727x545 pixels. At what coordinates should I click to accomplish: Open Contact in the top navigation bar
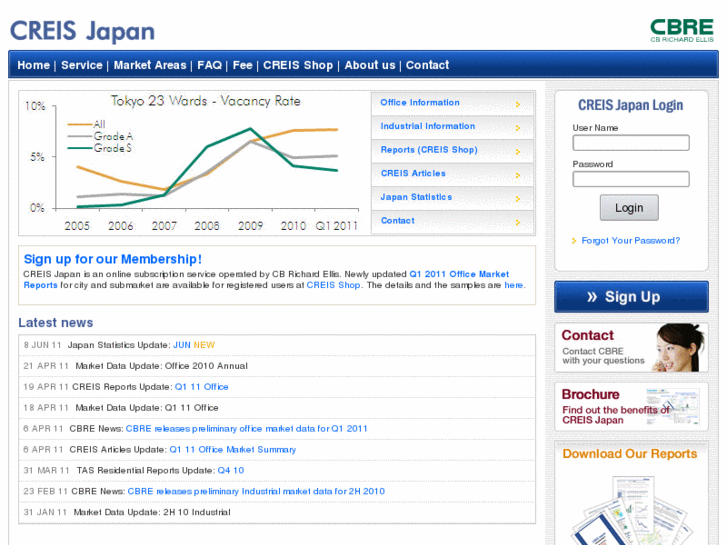(x=427, y=65)
